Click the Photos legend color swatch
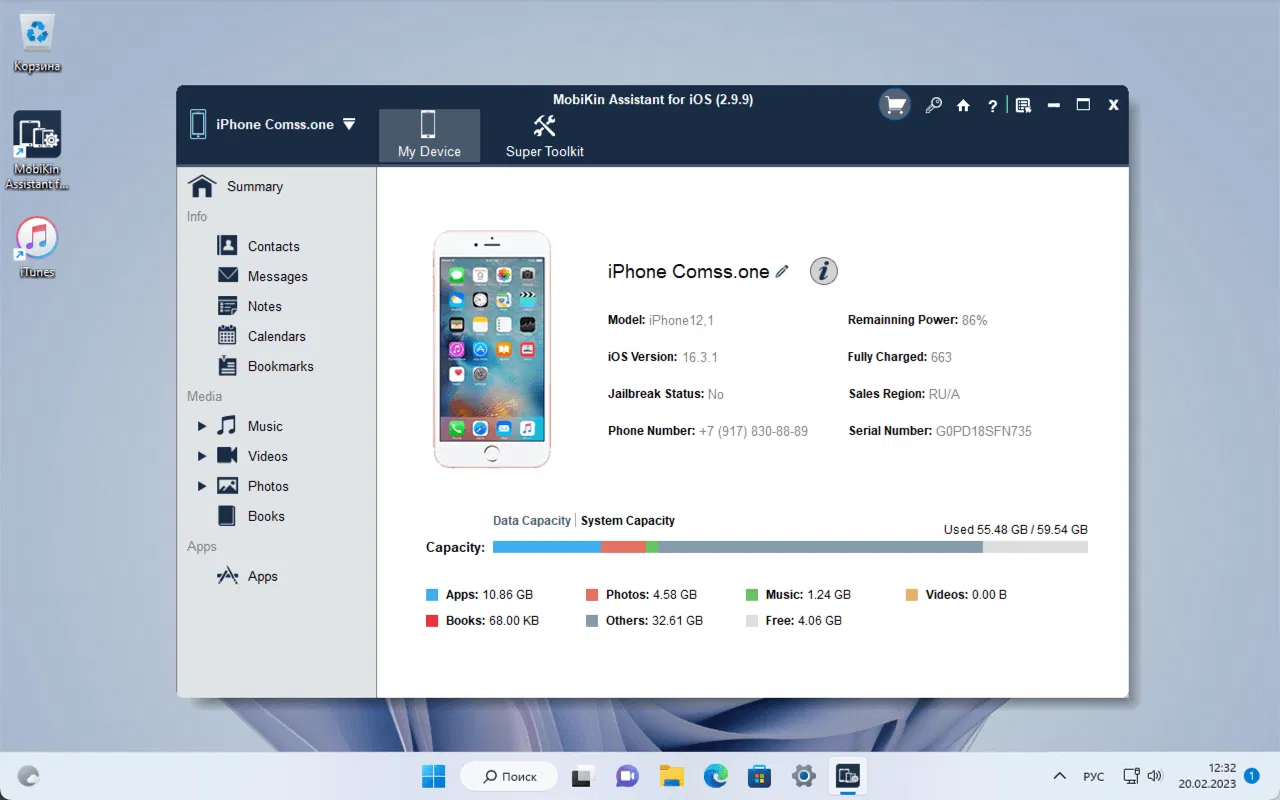The image size is (1280, 800). [592, 595]
